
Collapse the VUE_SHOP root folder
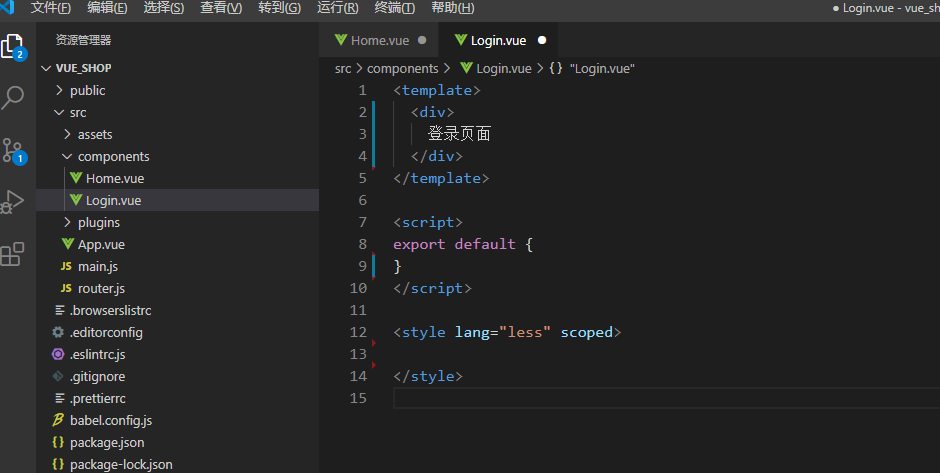pos(46,68)
